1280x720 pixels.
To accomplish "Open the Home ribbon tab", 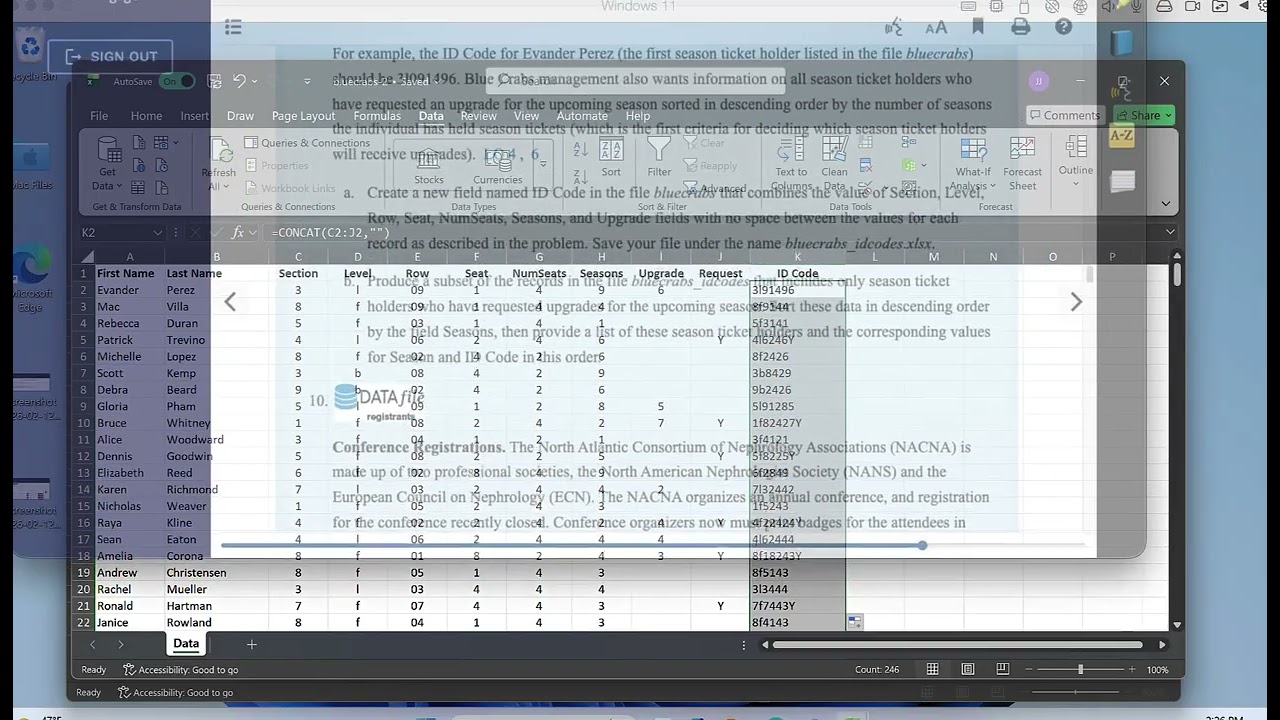I will point(146,116).
